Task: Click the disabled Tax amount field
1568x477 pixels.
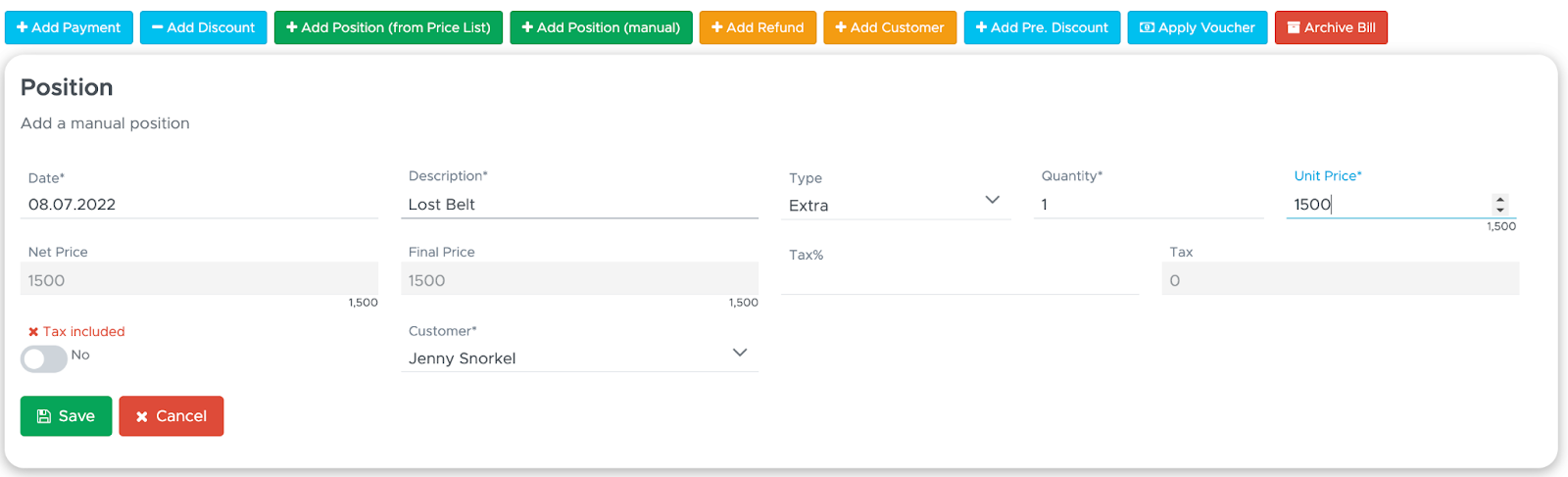Action: click(x=1341, y=279)
